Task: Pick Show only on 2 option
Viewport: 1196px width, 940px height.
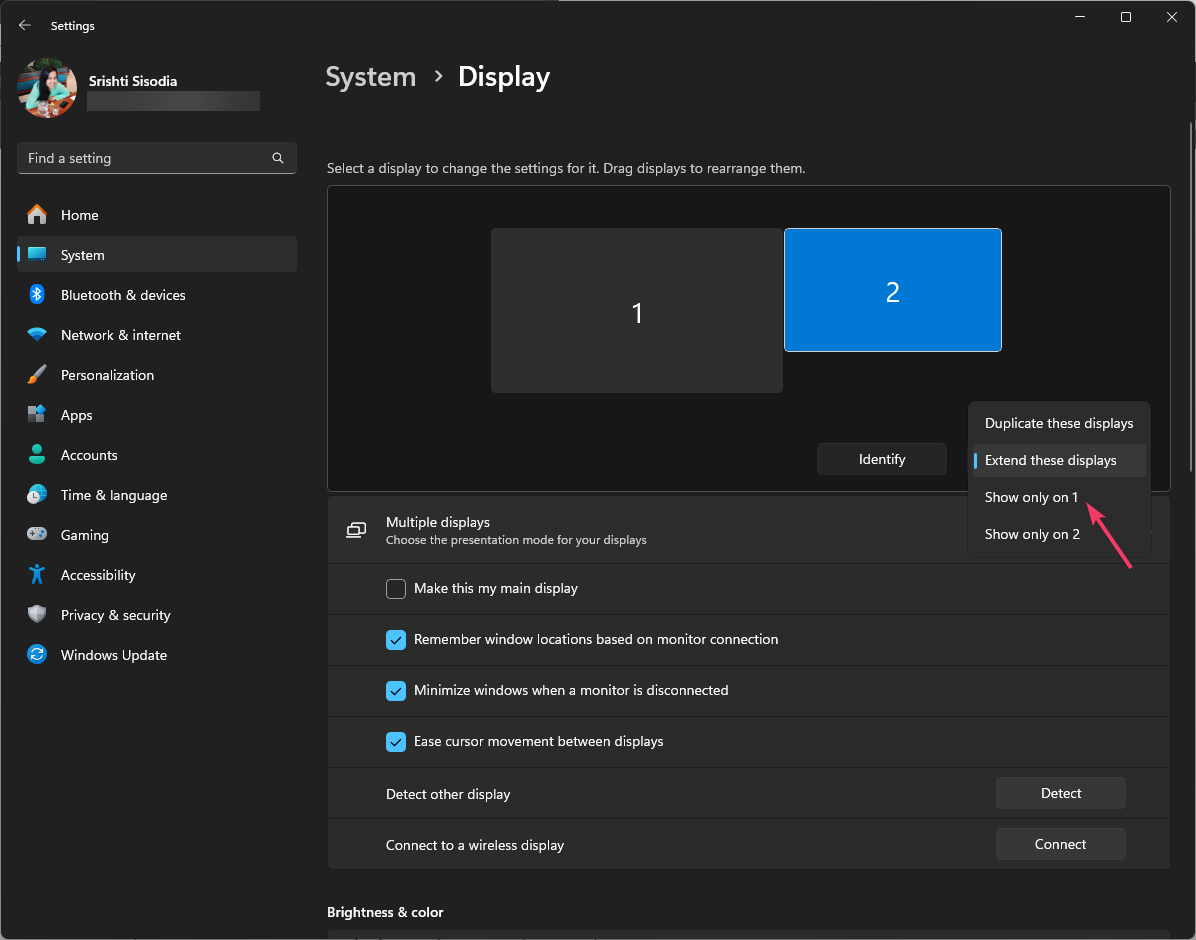Action: tap(1032, 534)
